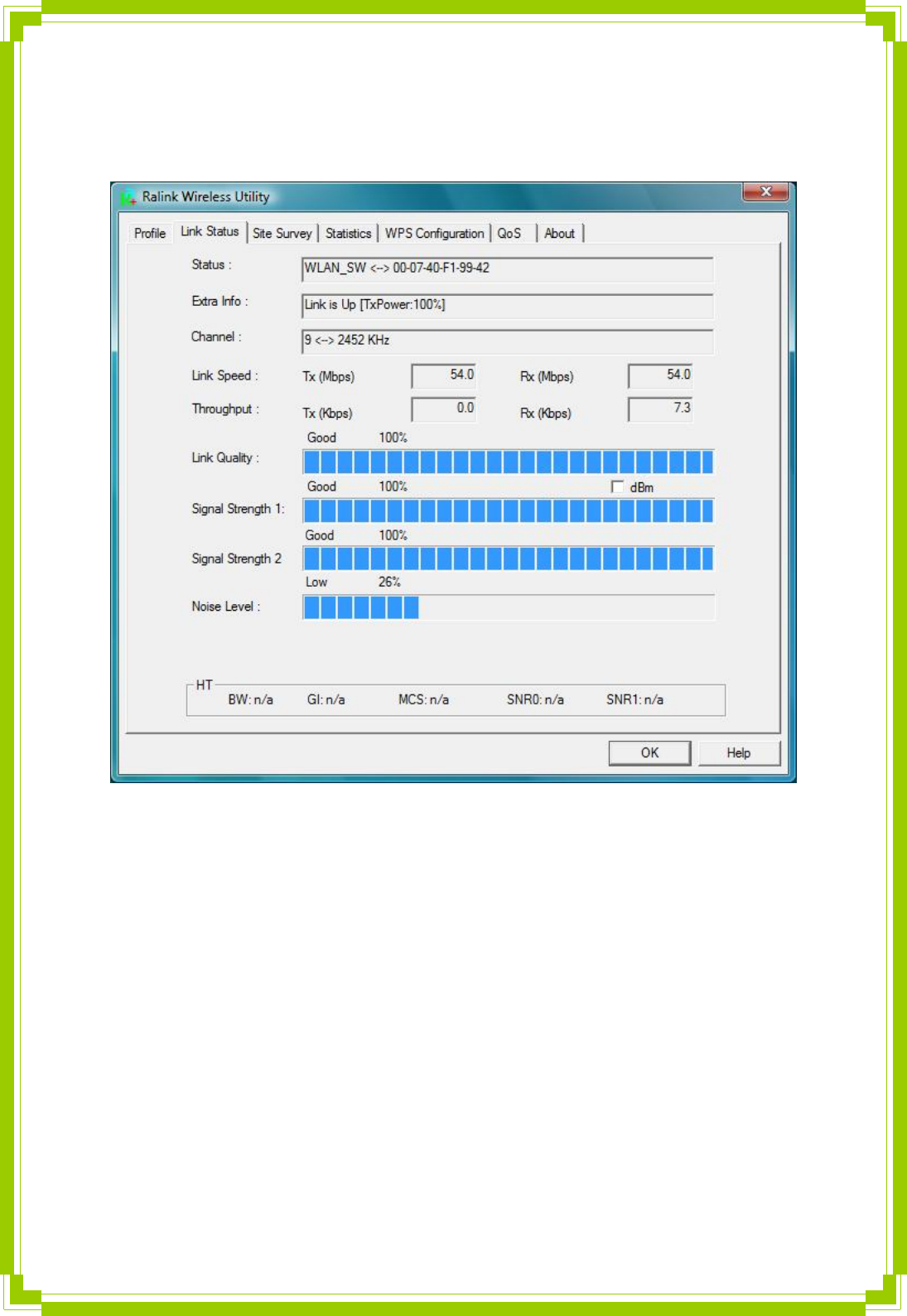The width and height of the screenshot is (907, 1316).
Task: Switch to the Profile tab
Action: tap(150, 234)
